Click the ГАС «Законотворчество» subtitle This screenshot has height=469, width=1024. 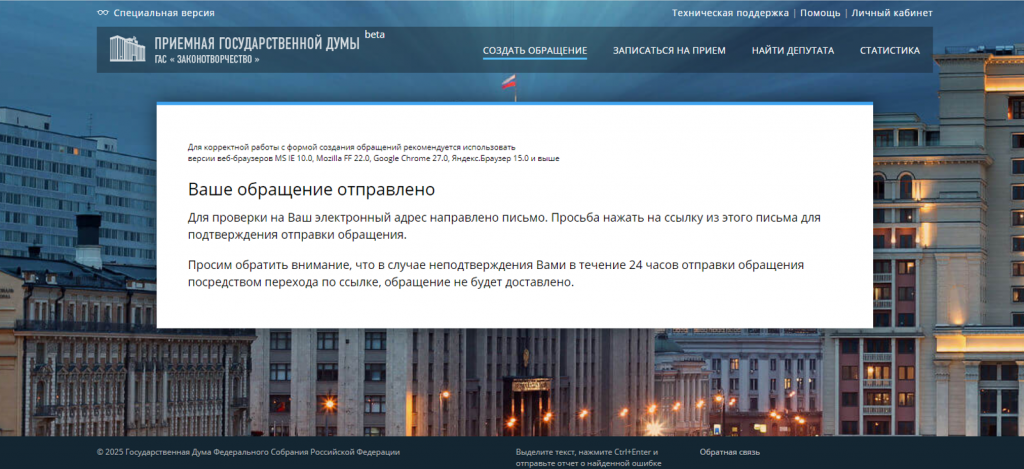(x=207, y=59)
